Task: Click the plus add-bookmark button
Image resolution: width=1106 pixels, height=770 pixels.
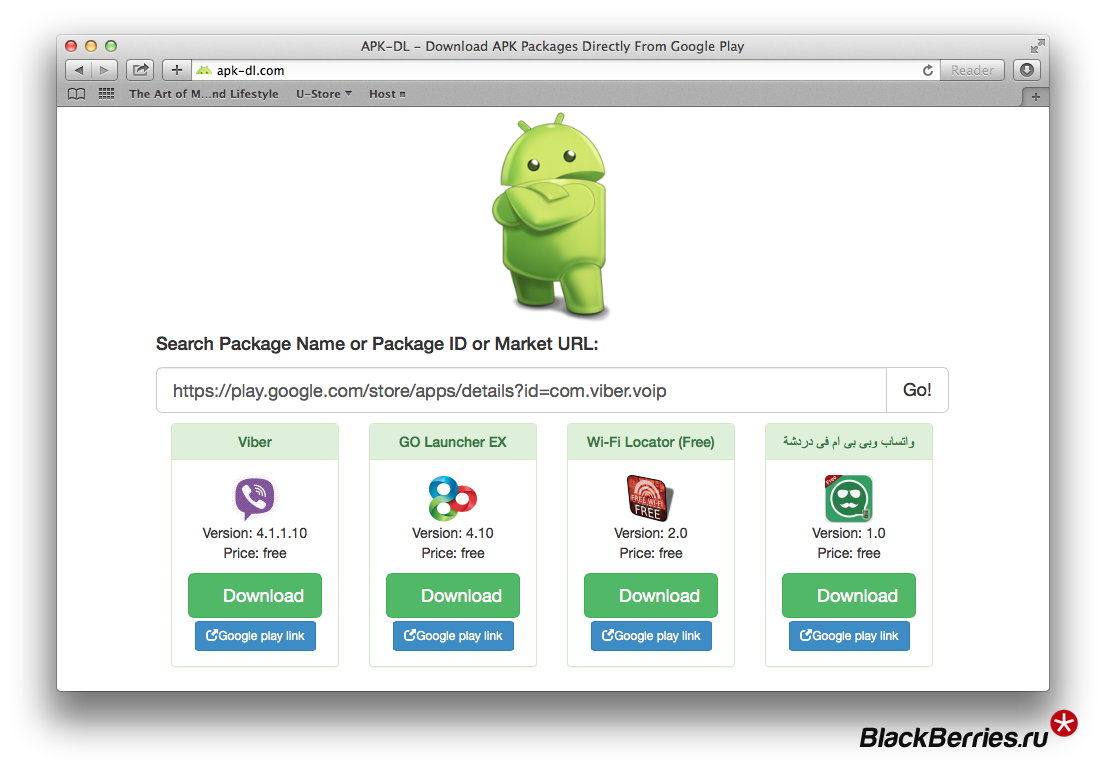Action: (177, 70)
